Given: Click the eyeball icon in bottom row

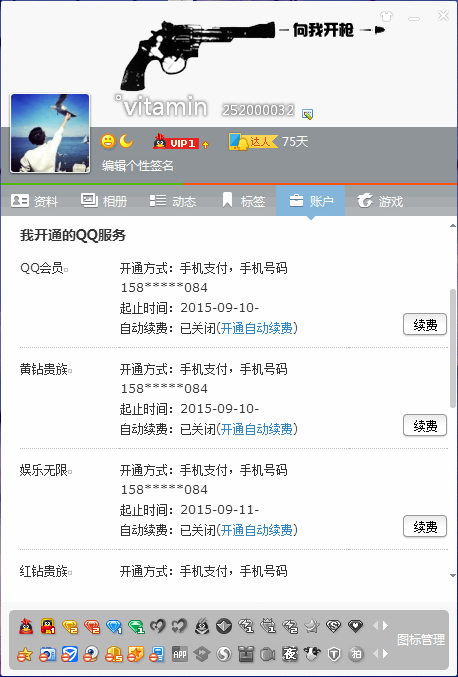Looking at the screenshot, I should coord(91,655).
